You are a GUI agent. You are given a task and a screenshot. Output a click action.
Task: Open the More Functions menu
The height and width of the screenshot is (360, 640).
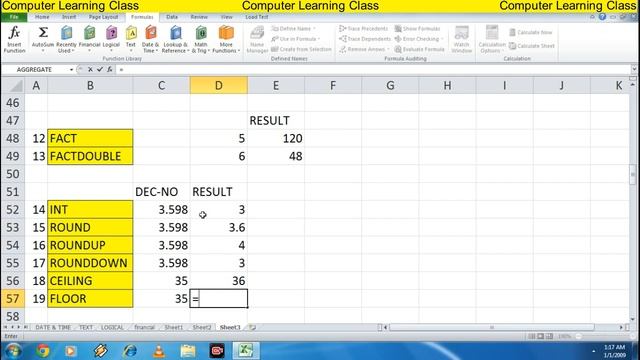pyautogui.click(x=226, y=39)
